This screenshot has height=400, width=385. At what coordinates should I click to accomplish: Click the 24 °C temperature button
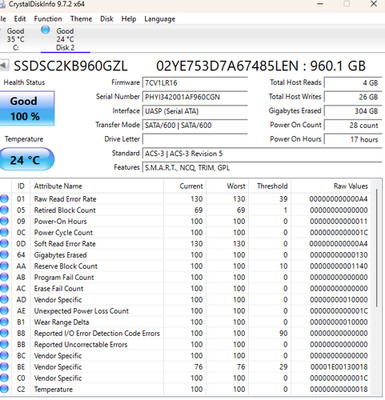26,160
